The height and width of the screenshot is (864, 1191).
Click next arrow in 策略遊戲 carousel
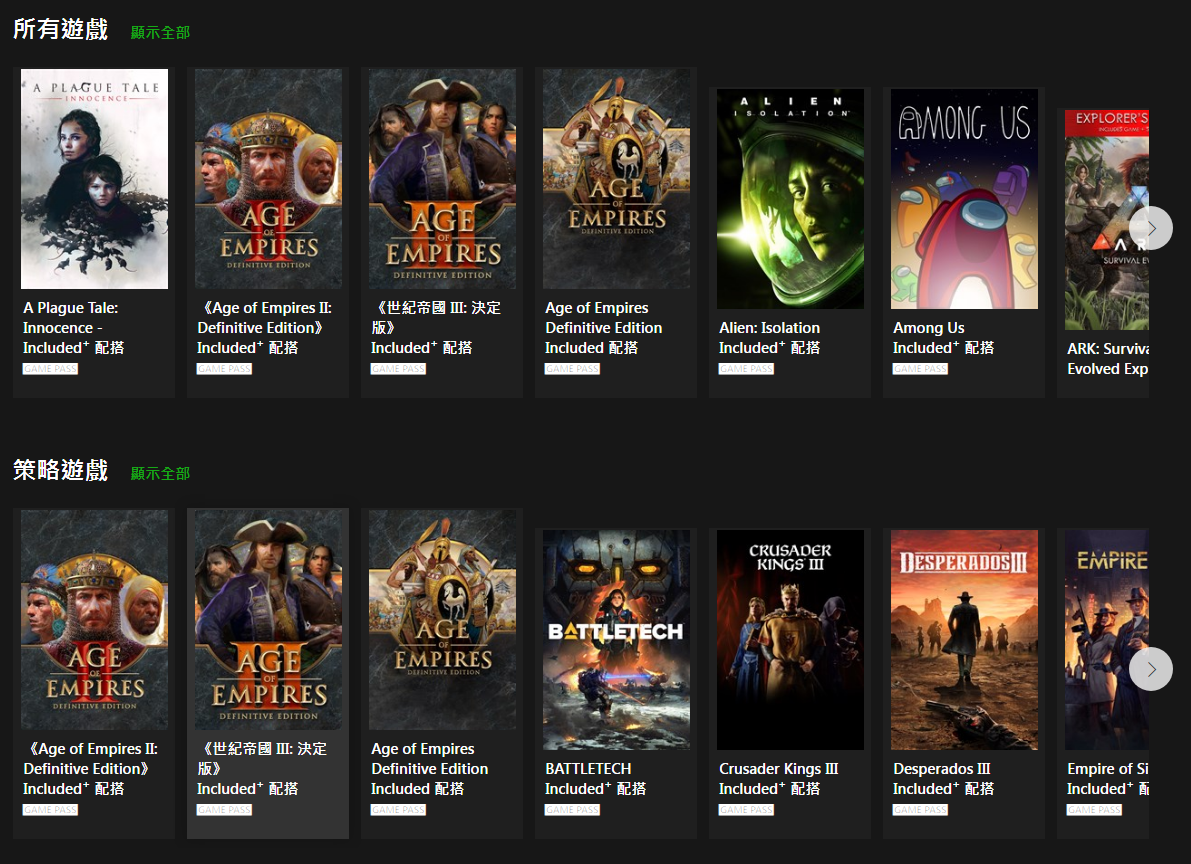pyautogui.click(x=1150, y=669)
